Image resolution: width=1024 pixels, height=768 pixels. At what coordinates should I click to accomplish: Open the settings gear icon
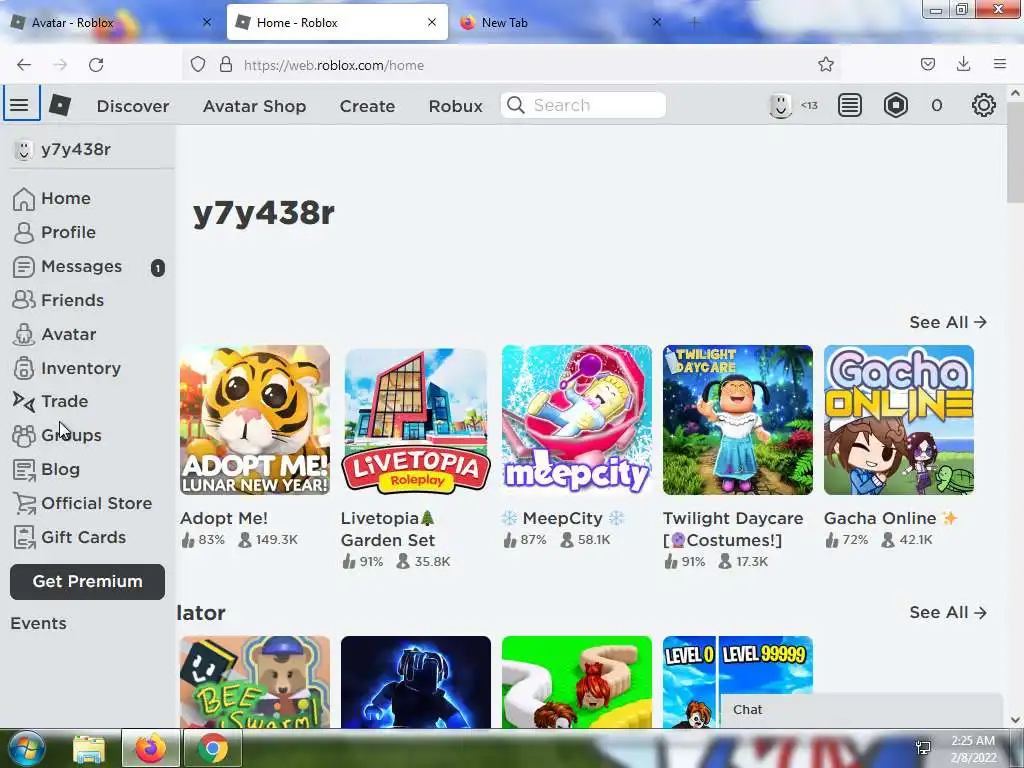coord(984,105)
